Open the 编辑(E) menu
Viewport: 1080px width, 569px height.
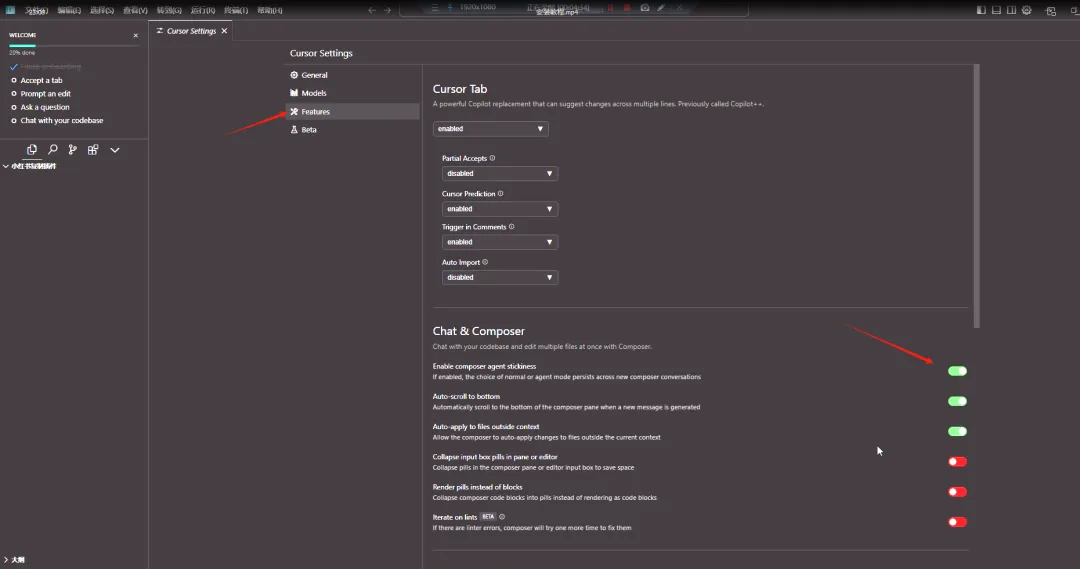pyautogui.click(x=69, y=10)
